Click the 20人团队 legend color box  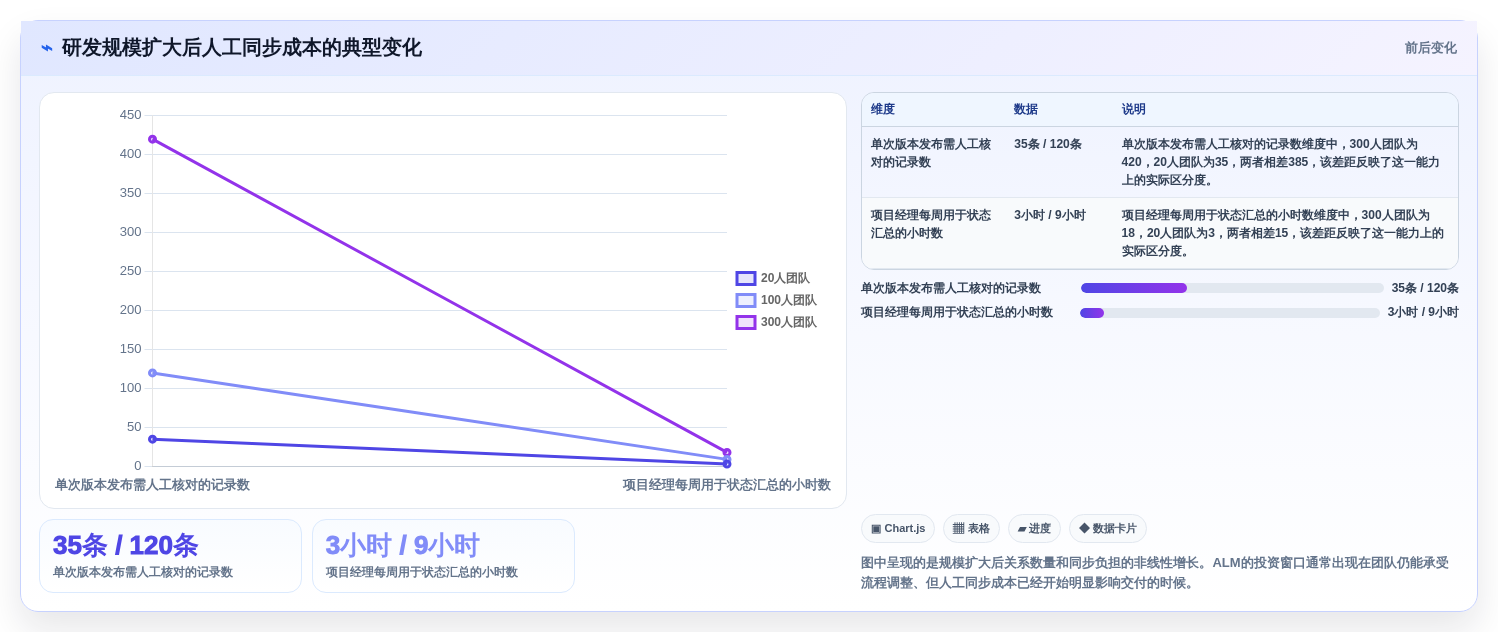coord(746,278)
